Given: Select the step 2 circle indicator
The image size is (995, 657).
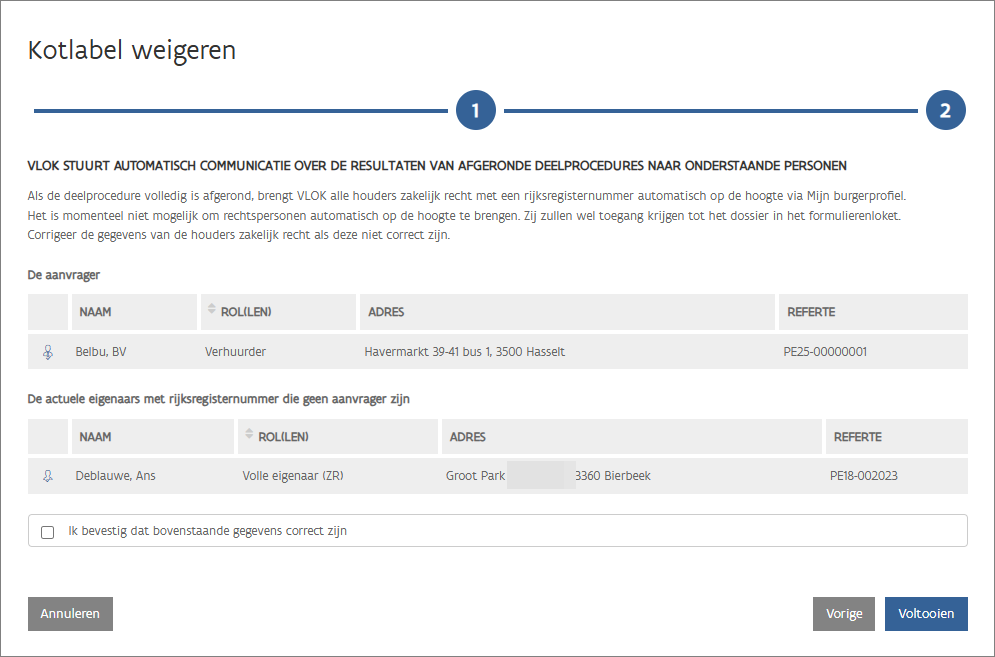Looking at the screenshot, I should pyautogui.click(x=945, y=110).
